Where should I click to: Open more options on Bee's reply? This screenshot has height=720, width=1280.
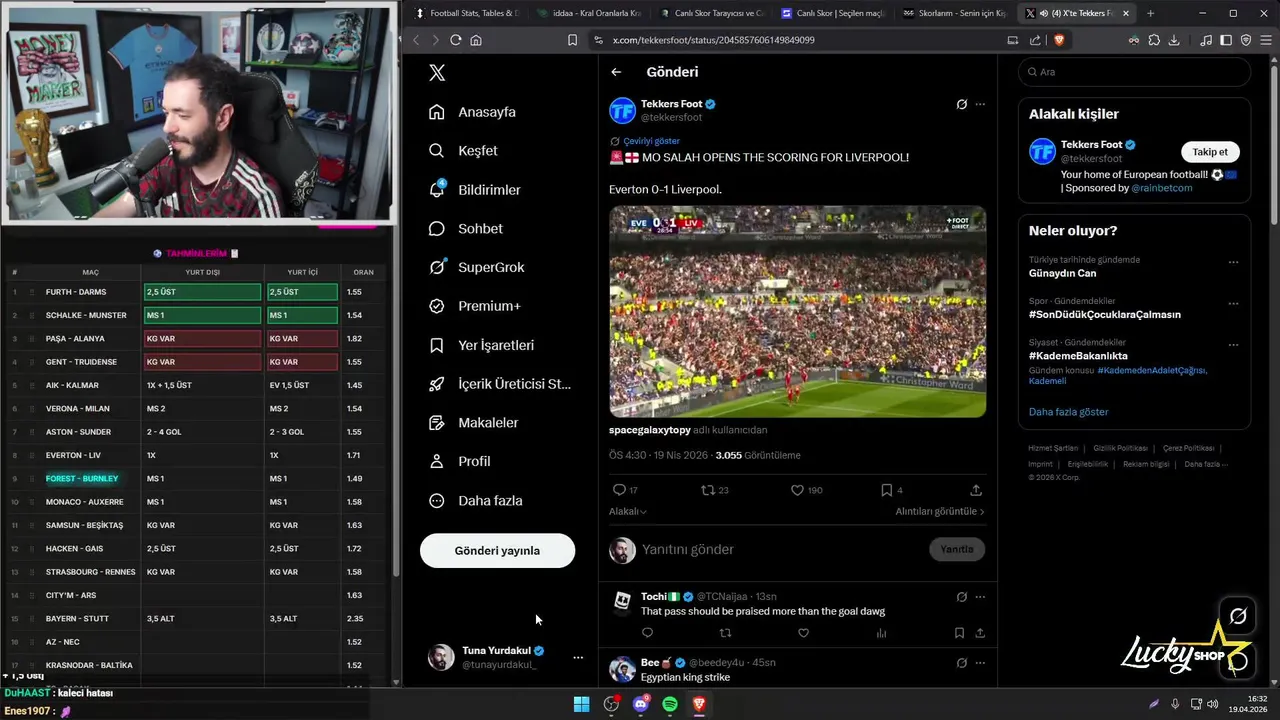point(980,663)
